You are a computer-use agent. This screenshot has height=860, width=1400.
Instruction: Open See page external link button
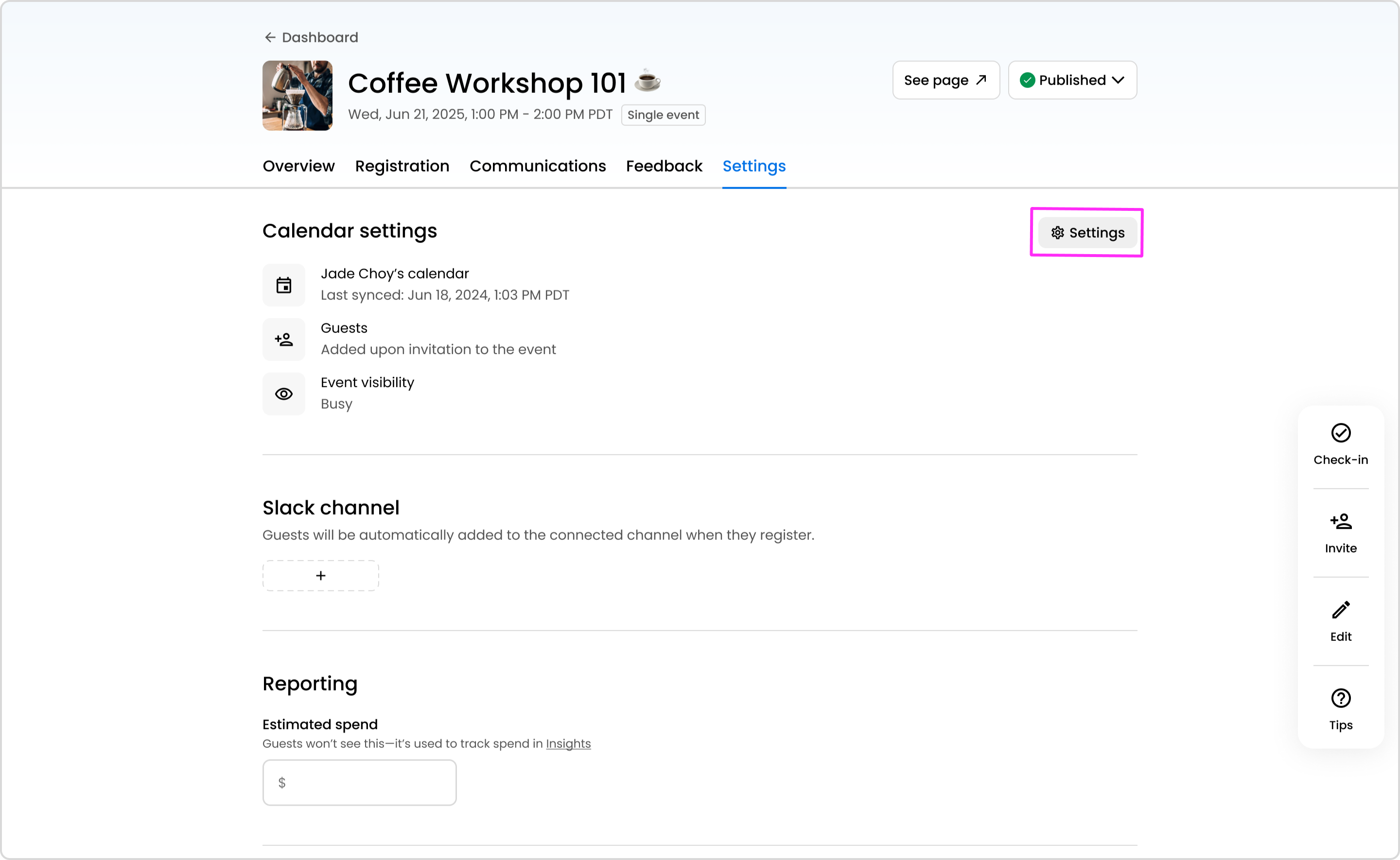click(x=945, y=80)
